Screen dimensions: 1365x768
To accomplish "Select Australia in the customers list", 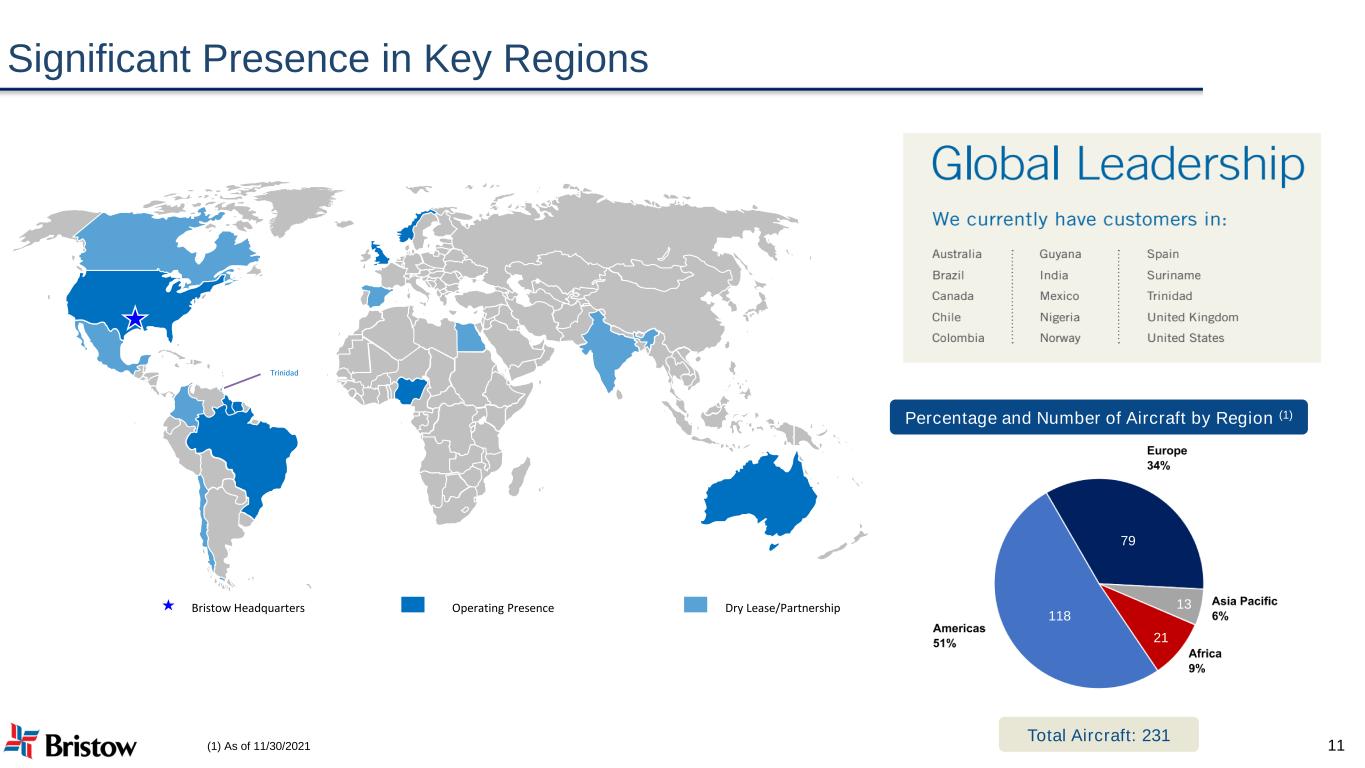I will click(x=957, y=254).
